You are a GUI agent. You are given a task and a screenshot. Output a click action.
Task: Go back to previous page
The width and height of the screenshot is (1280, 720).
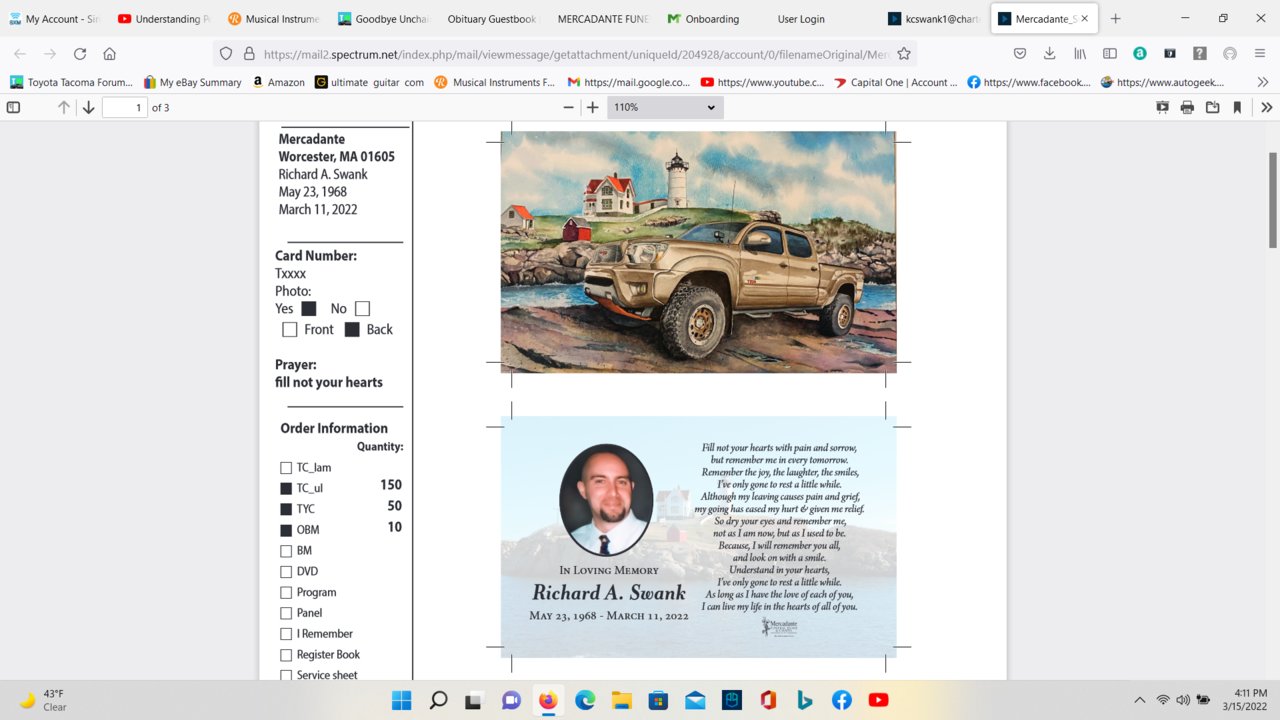[20, 54]
